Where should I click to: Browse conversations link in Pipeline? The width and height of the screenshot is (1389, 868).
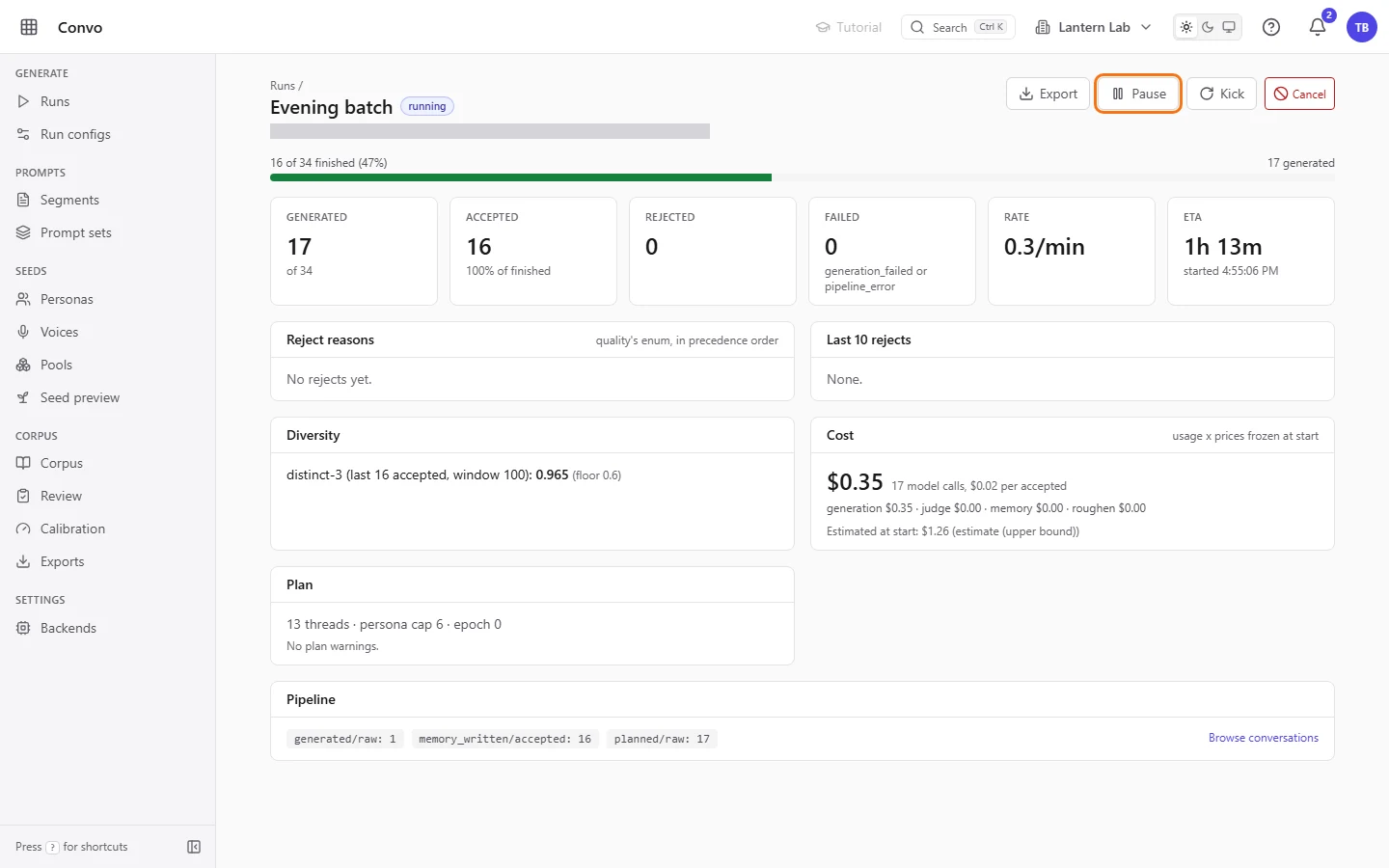tap(1264, 738)
